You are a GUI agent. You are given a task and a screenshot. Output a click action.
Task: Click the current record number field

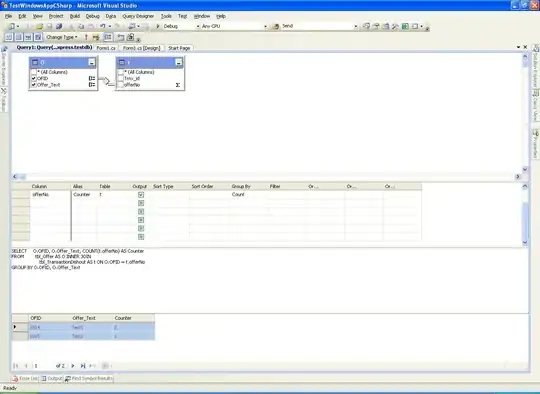point(43,366)
